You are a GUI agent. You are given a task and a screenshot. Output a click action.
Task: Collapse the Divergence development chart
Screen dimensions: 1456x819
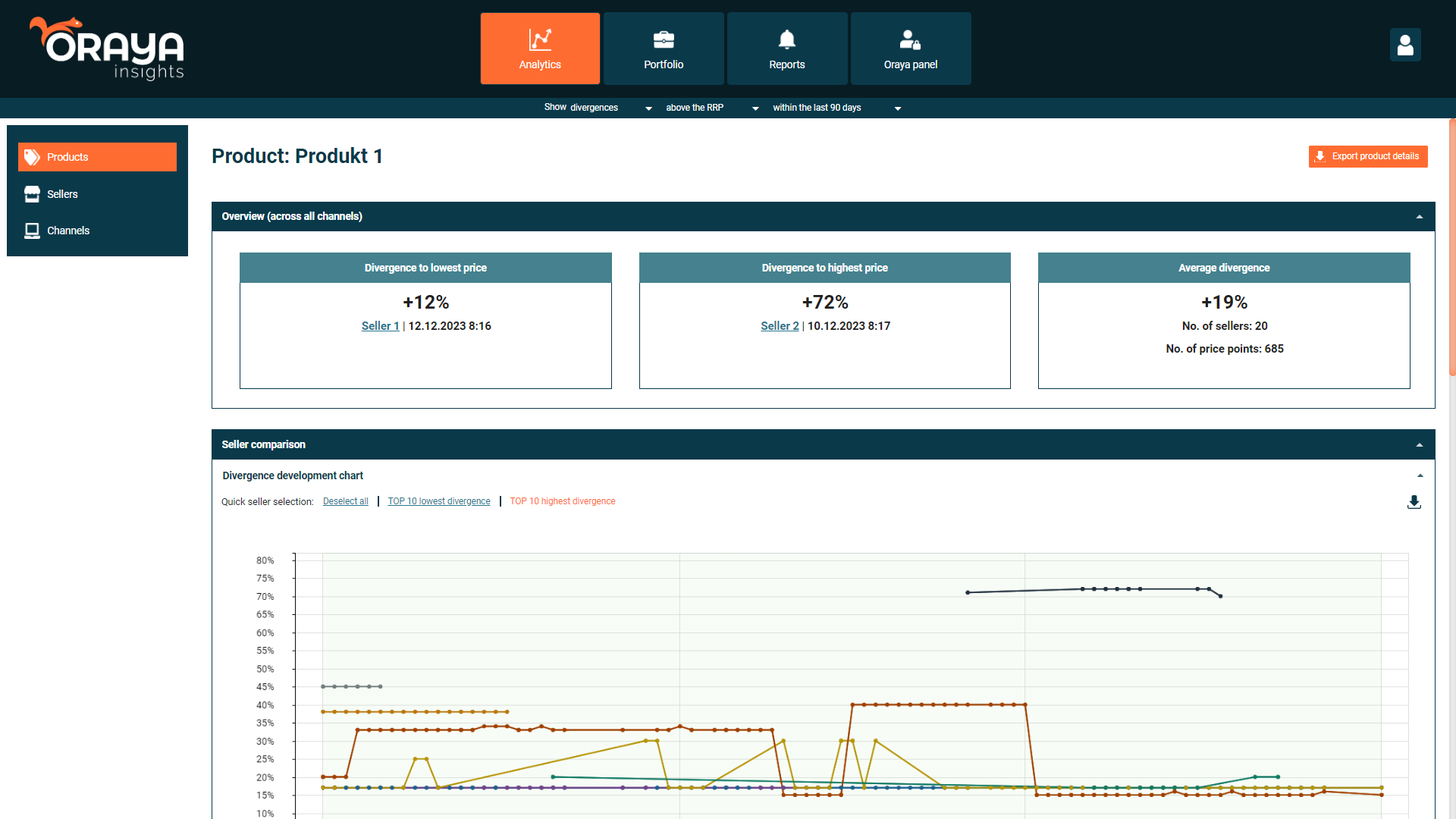tap(1420, 475)
